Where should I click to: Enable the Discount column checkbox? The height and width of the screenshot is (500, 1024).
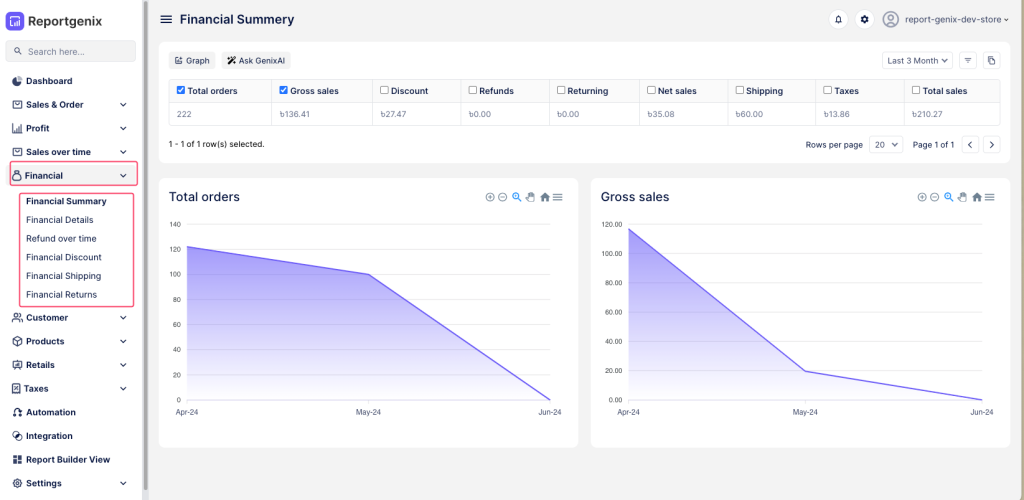[384, 90]
